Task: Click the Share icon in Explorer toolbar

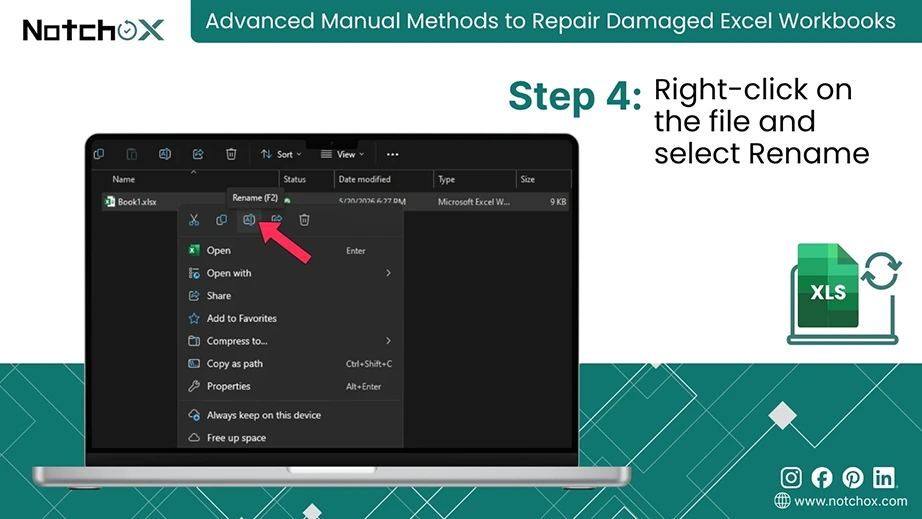Action: 198,154
